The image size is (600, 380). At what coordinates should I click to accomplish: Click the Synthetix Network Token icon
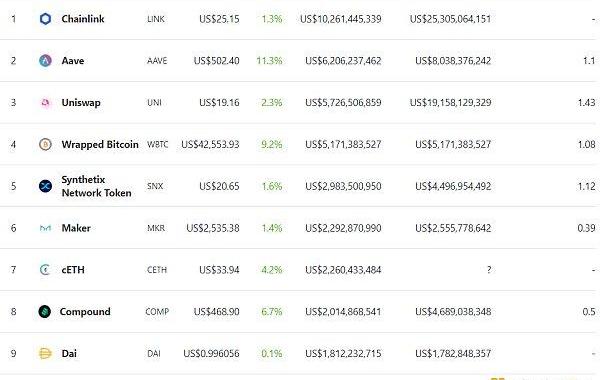point(45,186)
